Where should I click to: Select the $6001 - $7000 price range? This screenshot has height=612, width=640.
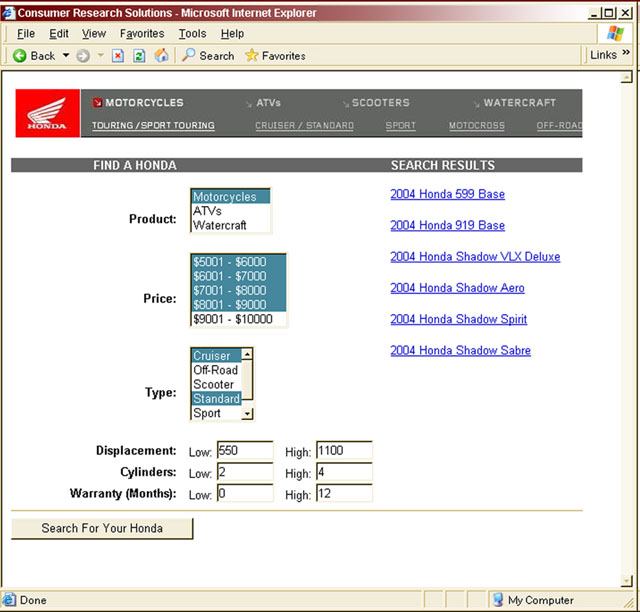[x=239, y=276]
